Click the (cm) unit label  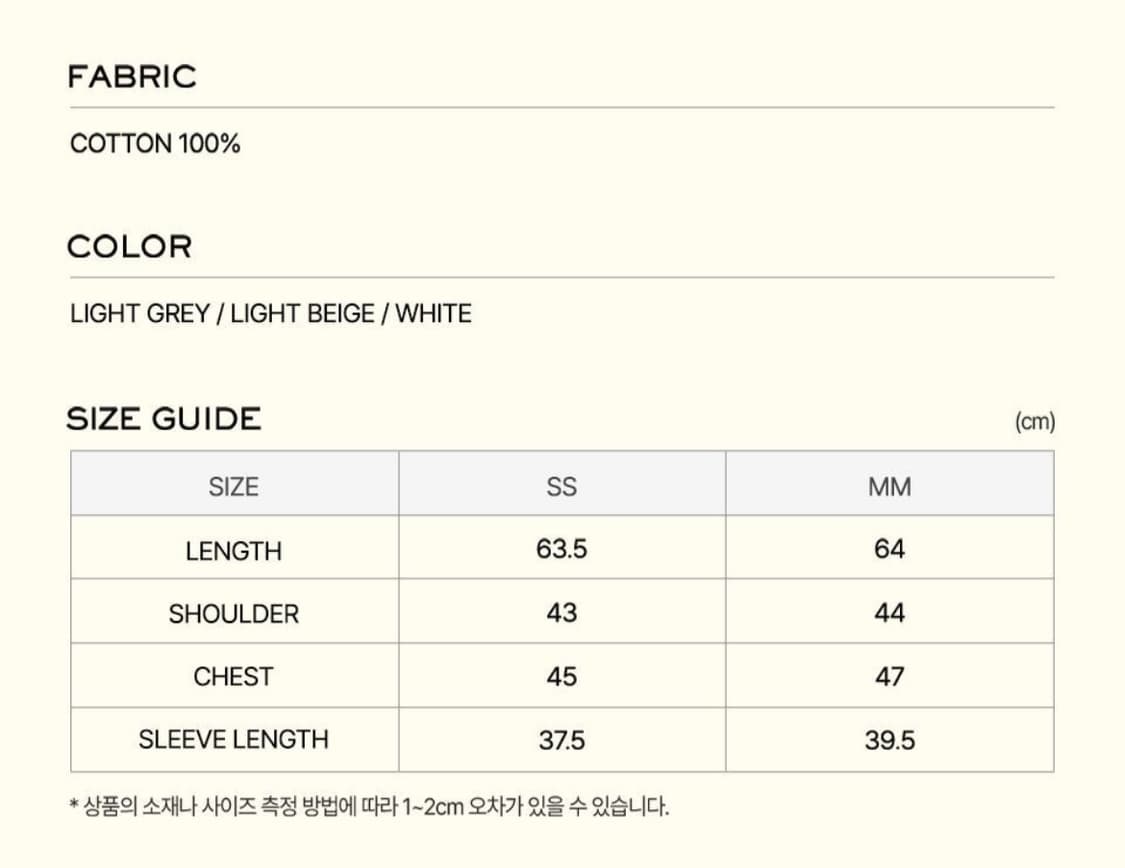point(1034,422)
